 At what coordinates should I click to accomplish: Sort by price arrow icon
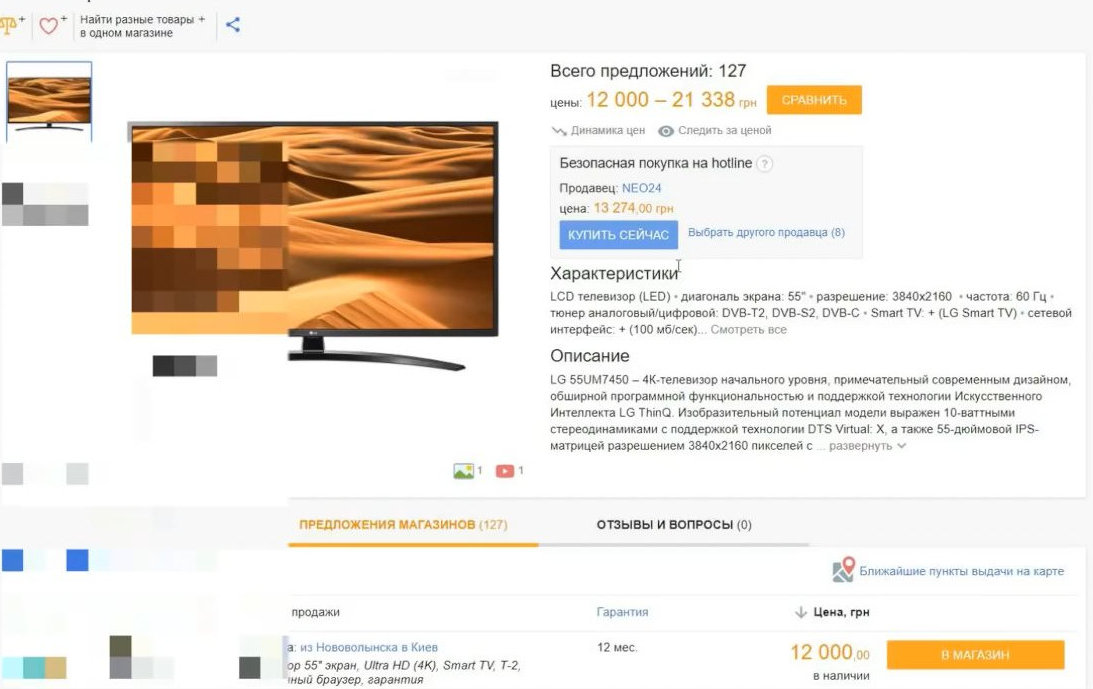pos(801,612)
